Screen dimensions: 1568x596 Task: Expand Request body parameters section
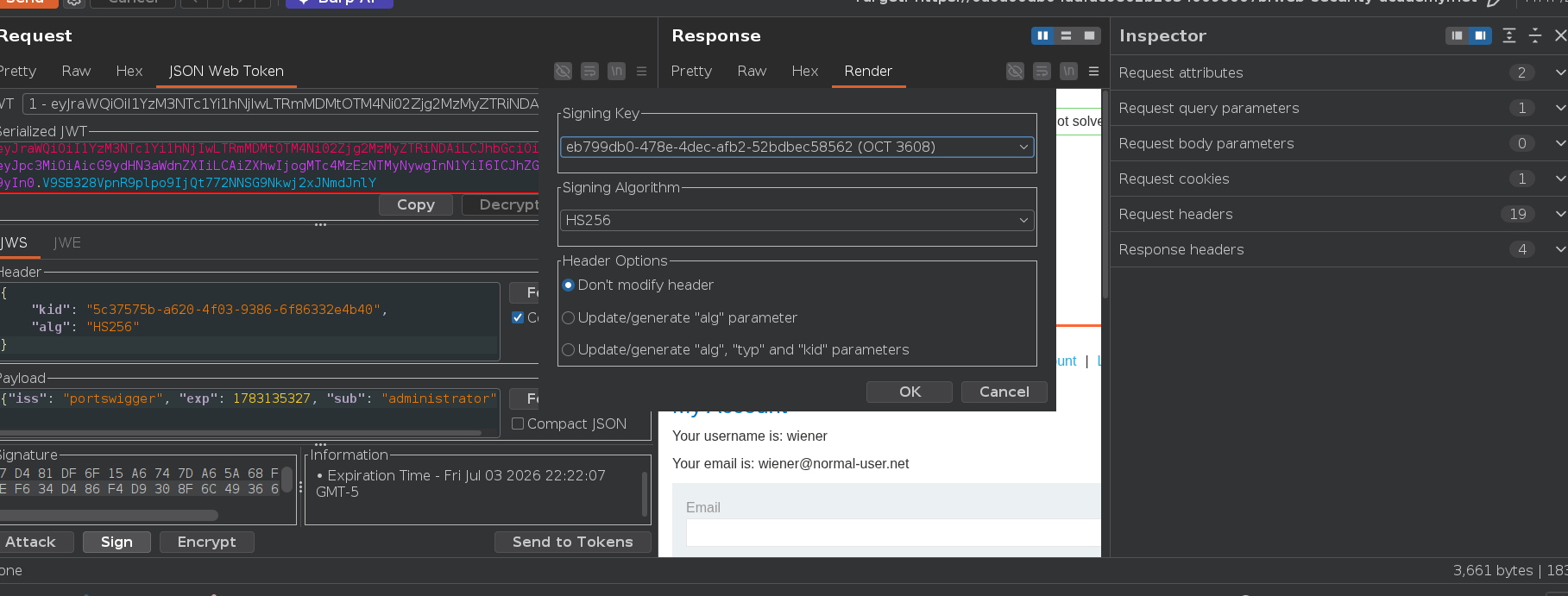(1338, 143)
